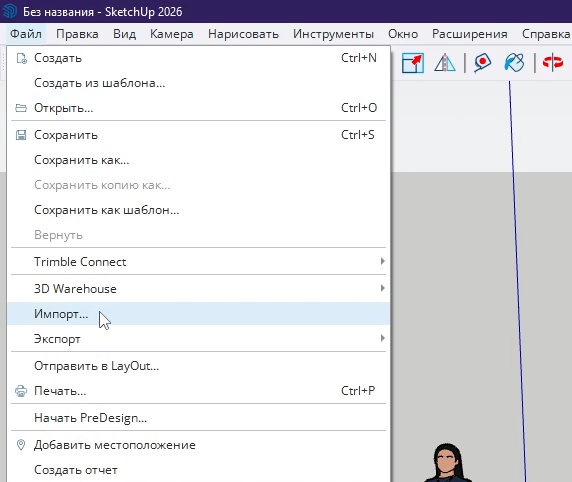
Task: Click the floppy disk Сохранить icon
Action: tap(21, 135)
